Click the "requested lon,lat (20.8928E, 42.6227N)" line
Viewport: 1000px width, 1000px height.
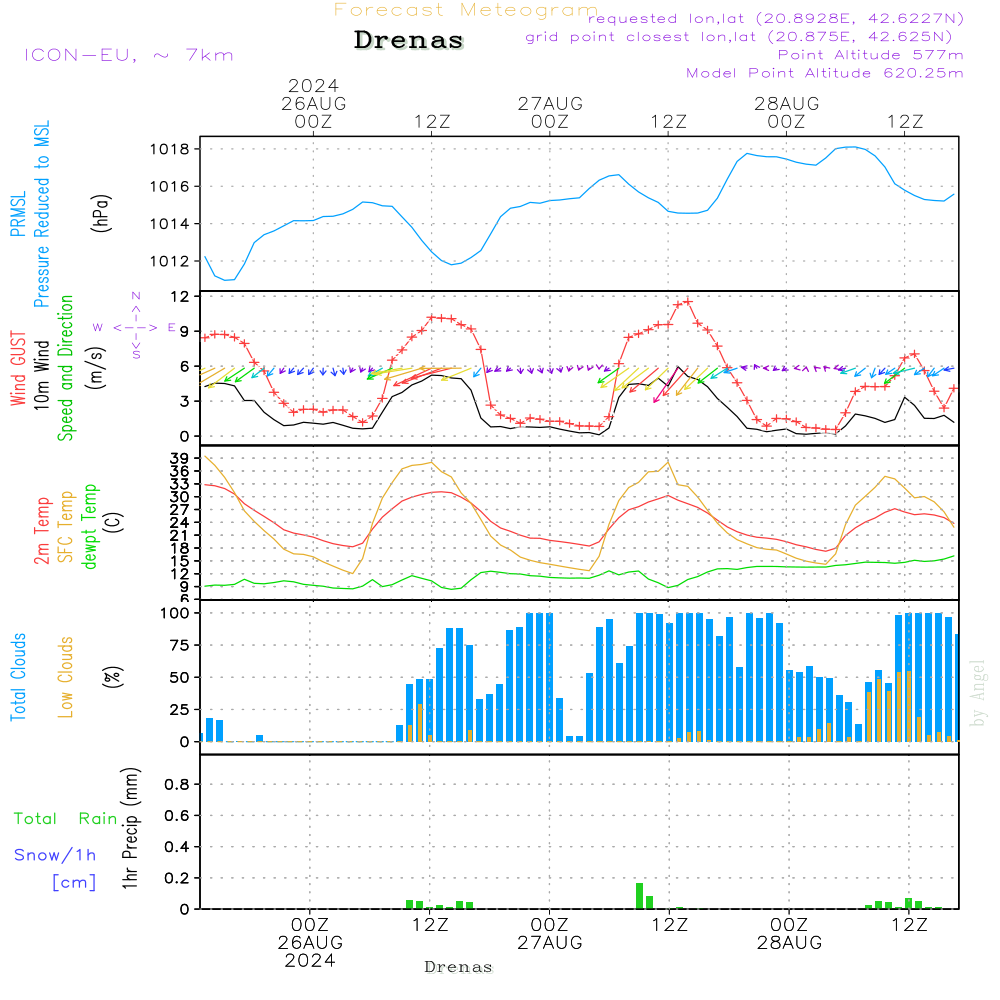click(775, 18)
